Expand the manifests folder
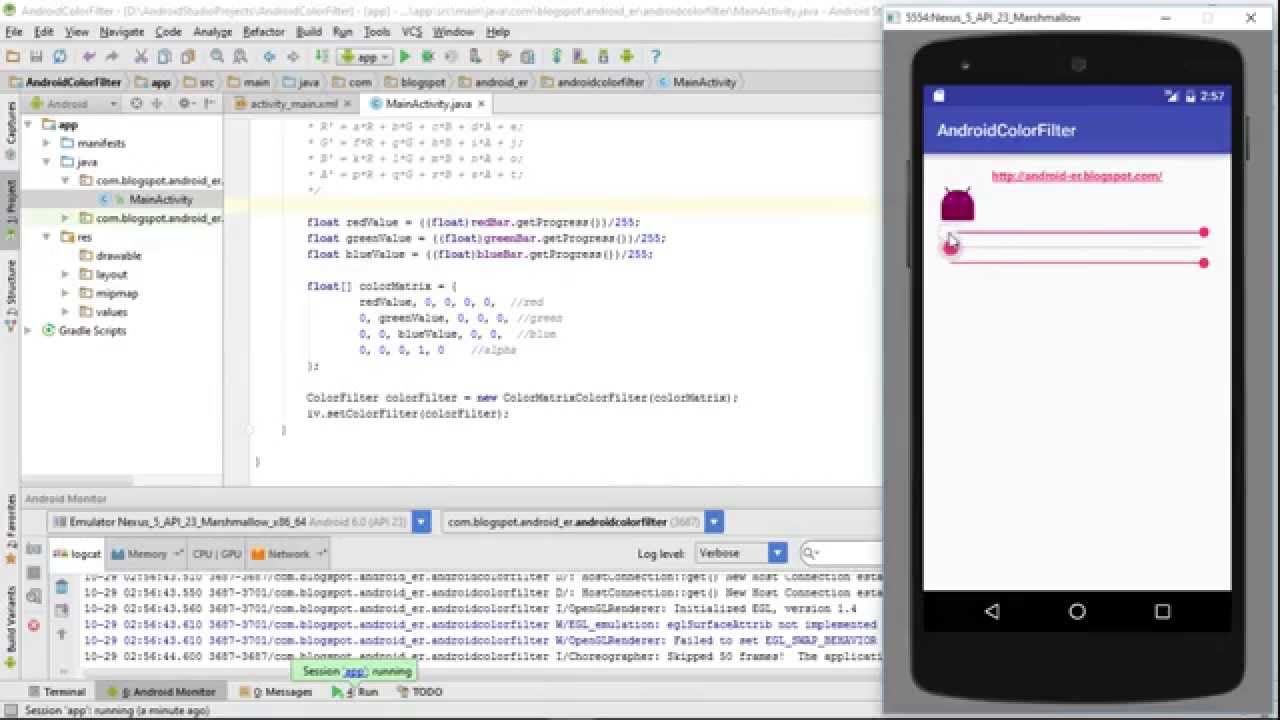 coord(46,143)
